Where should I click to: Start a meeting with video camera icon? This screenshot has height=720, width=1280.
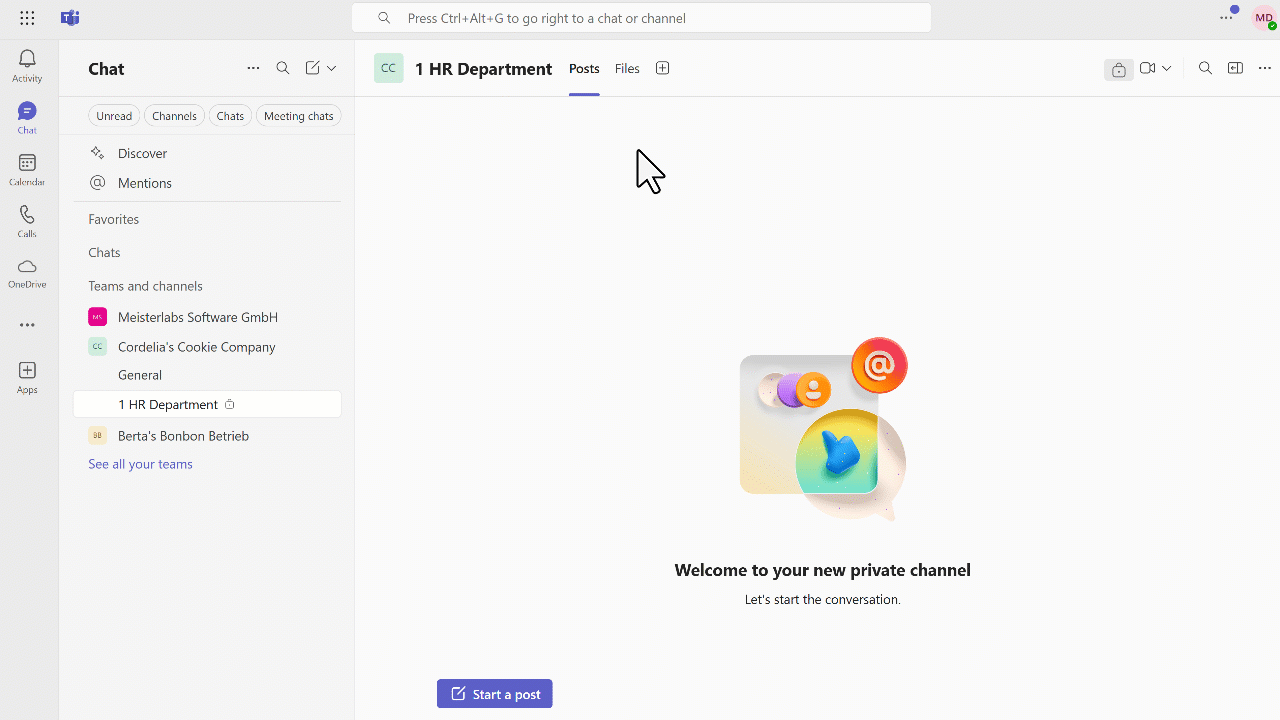coord(1148,68)
